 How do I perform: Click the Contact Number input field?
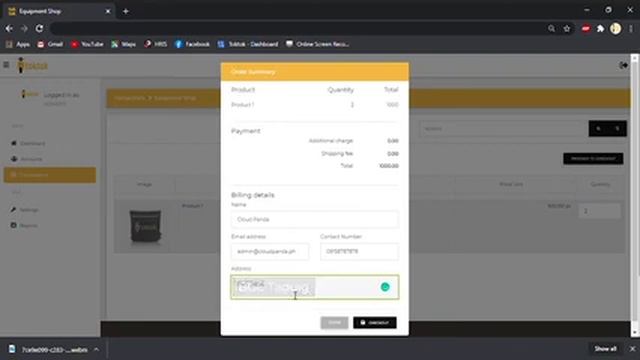click(x=359, y=251)
